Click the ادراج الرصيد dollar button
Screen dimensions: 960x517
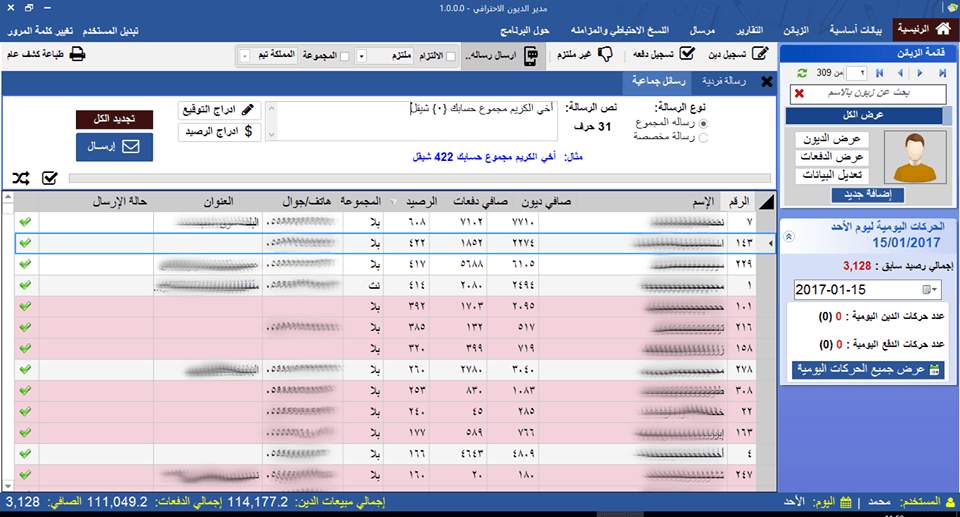tap(219, 132)
